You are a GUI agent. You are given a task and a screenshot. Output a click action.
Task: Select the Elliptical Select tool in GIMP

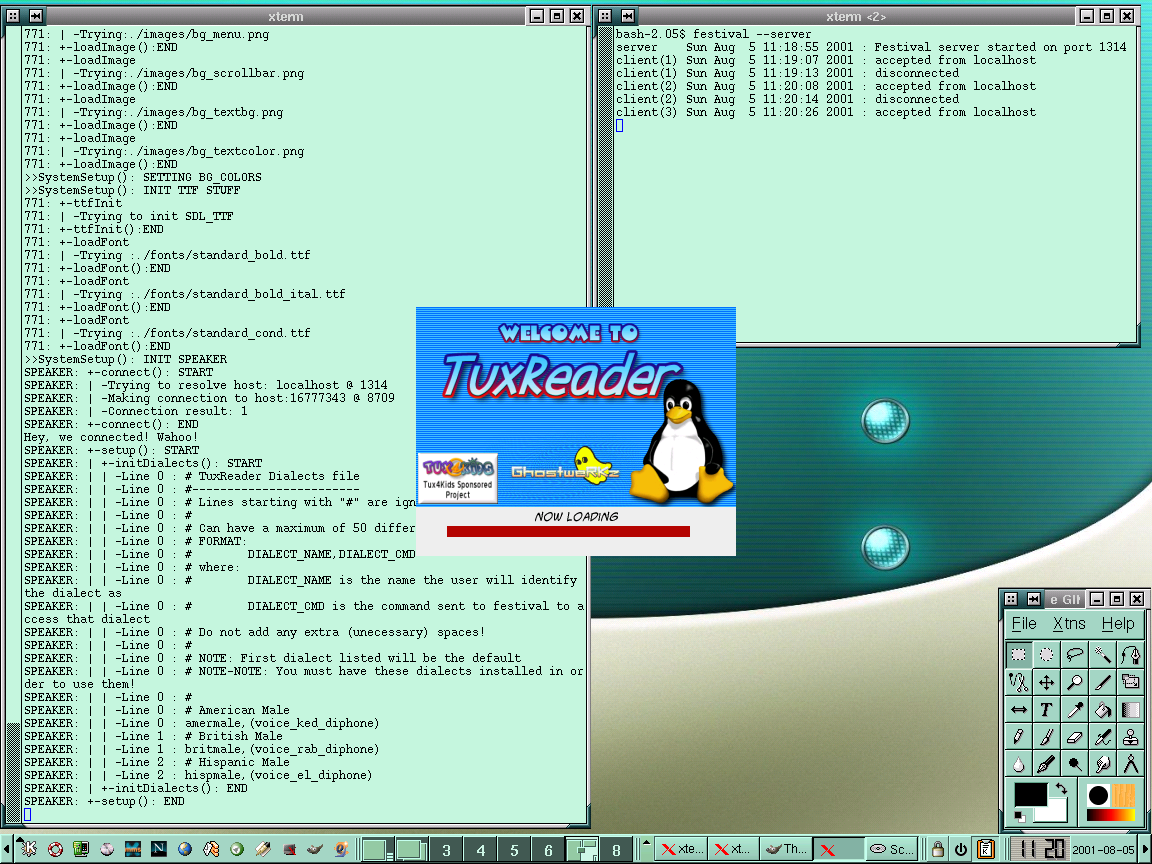1046,654
